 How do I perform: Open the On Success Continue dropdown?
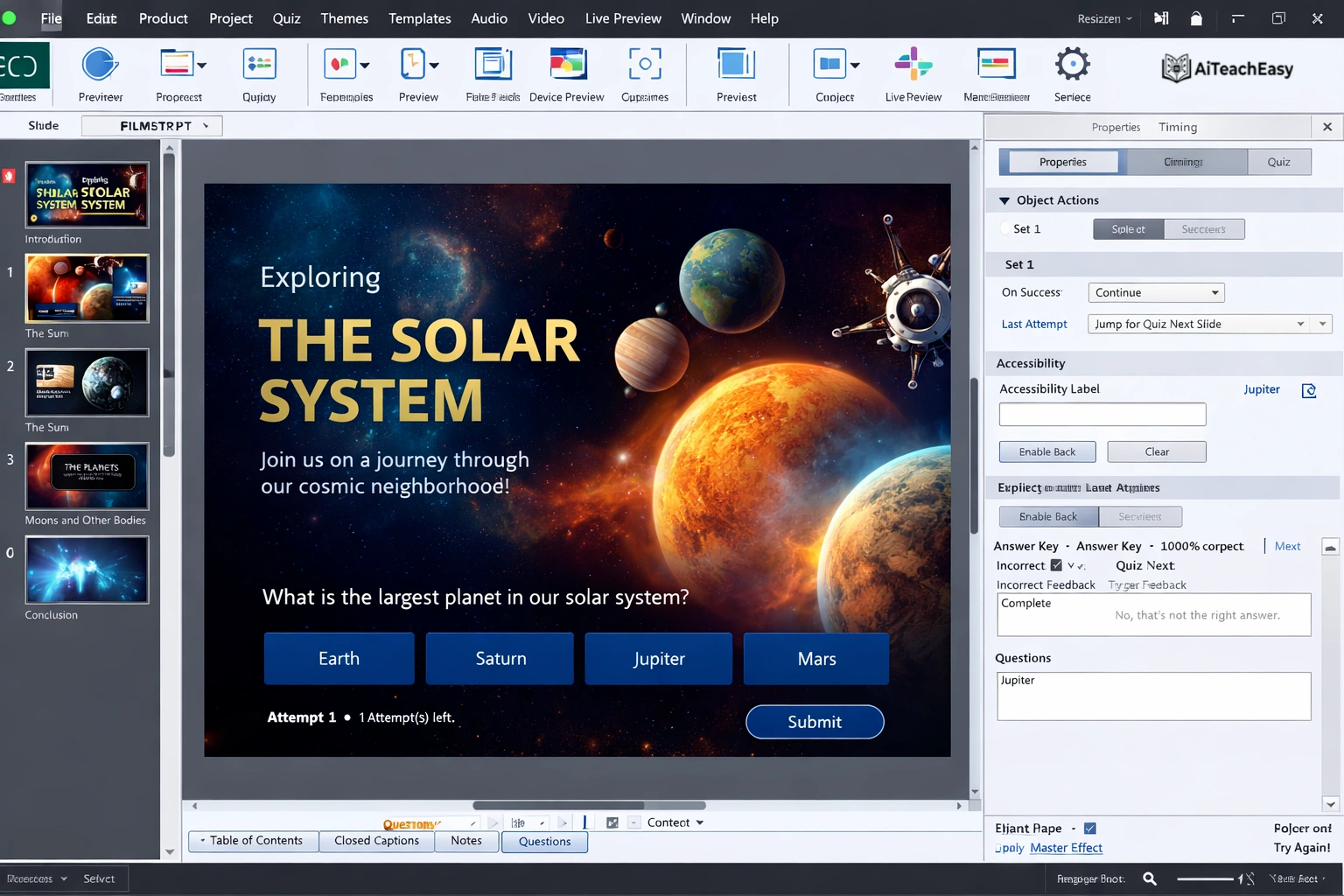pyautogui.click(x=1155, y=292)
